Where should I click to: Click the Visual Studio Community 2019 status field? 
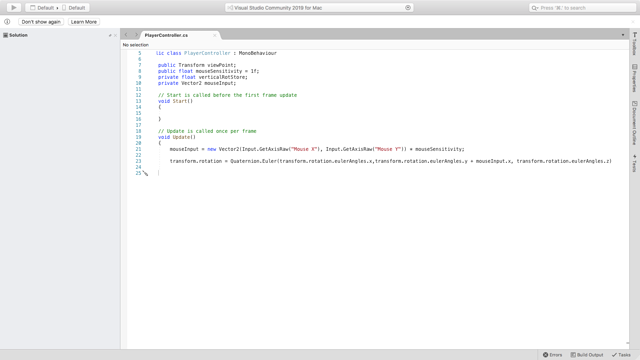(x=319, y=8)
